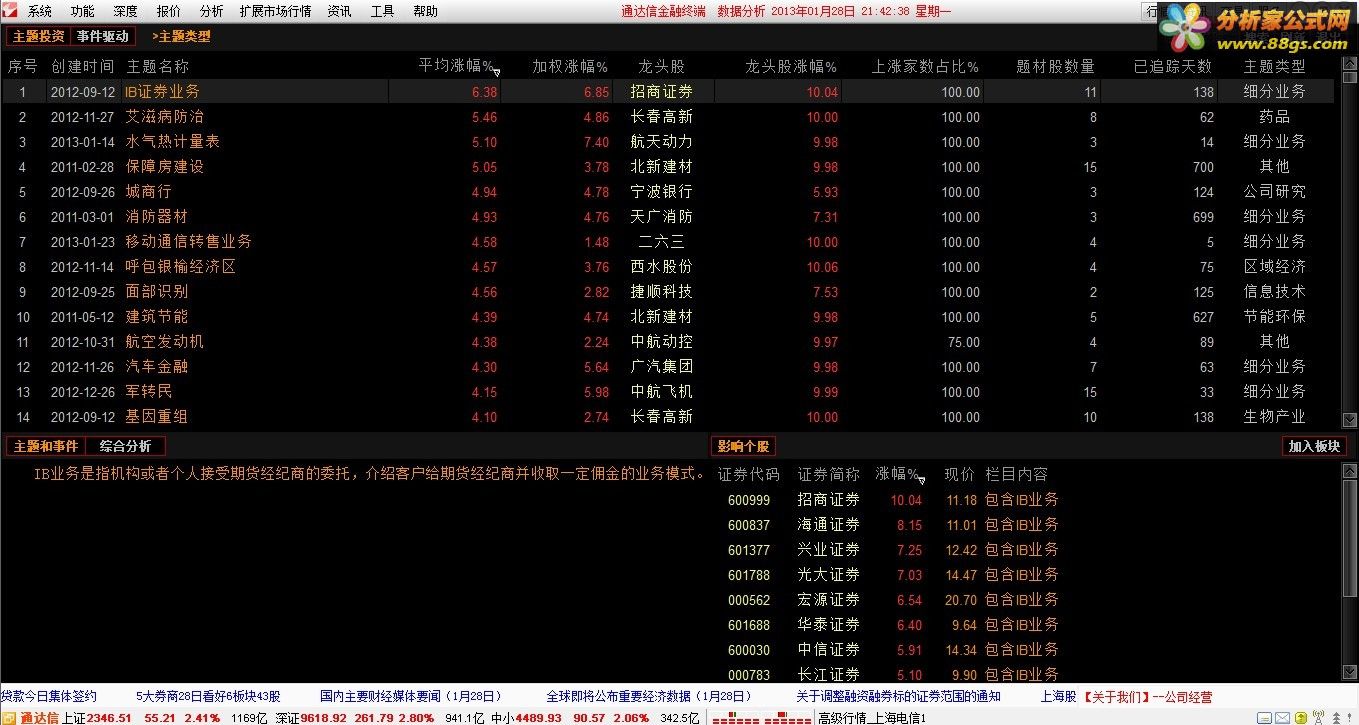
Task: Open the 系统 menu
Action: (x=40, y=12)
